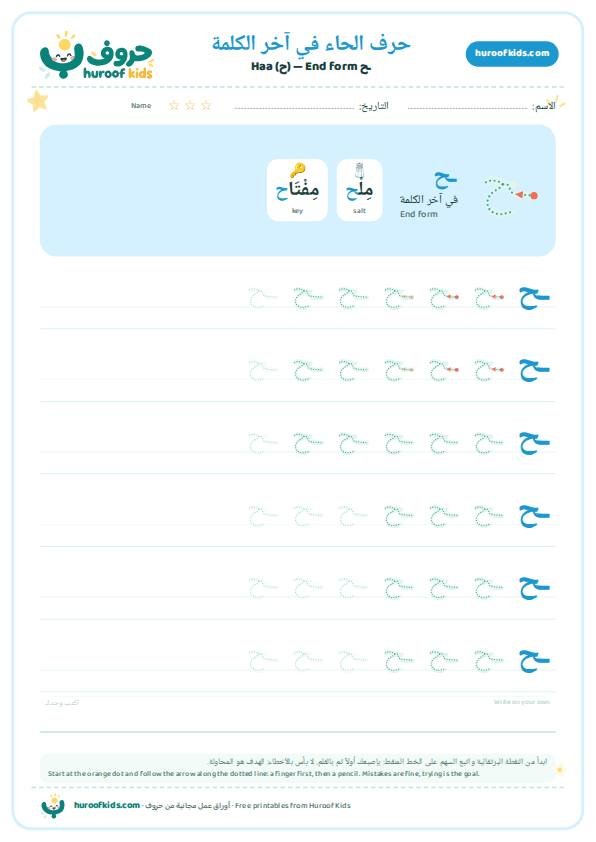Click the date blank line next to التاريخ
Screen dimensions: 596x842
point(294,108)
